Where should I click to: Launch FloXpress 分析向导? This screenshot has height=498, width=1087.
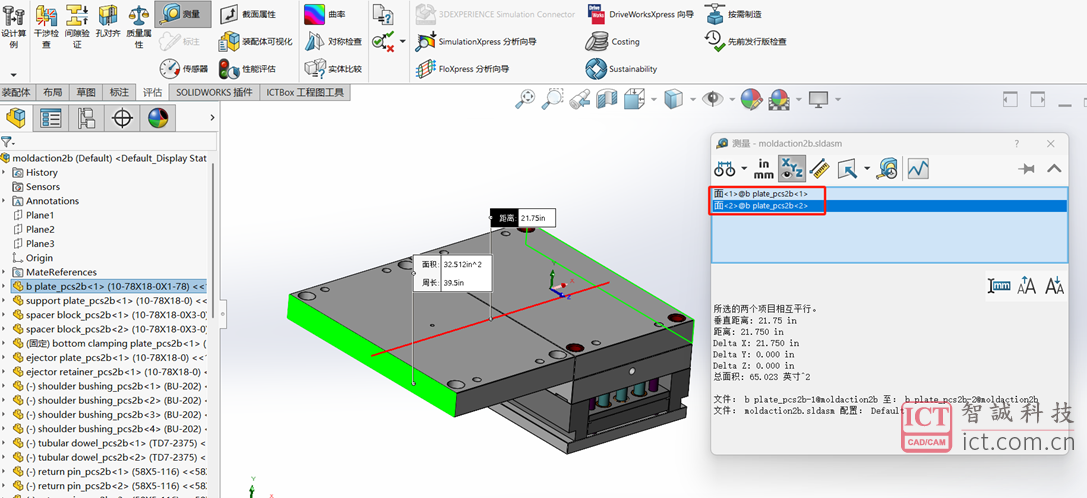462,69
